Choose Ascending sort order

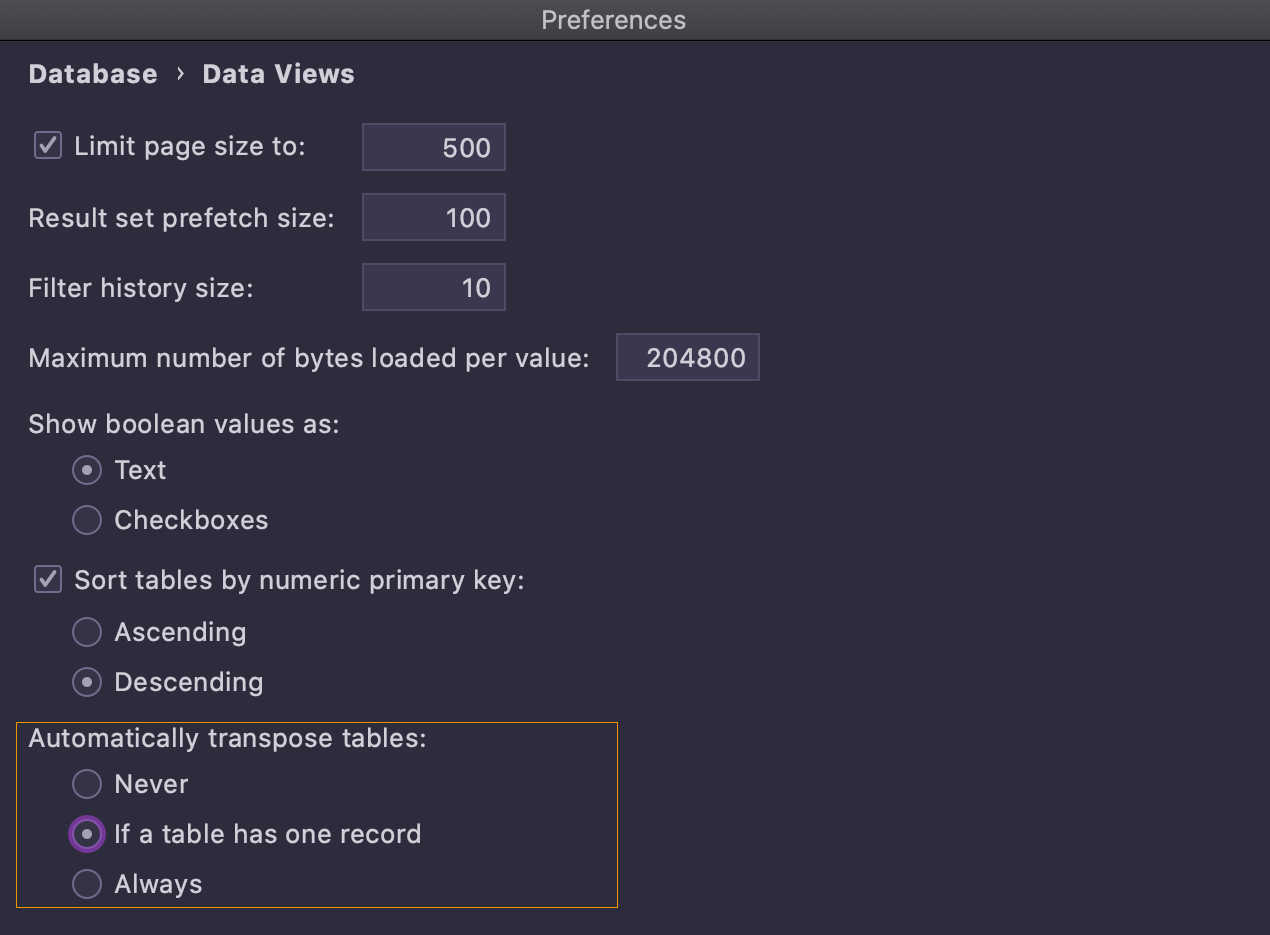[x=87, y=632]
